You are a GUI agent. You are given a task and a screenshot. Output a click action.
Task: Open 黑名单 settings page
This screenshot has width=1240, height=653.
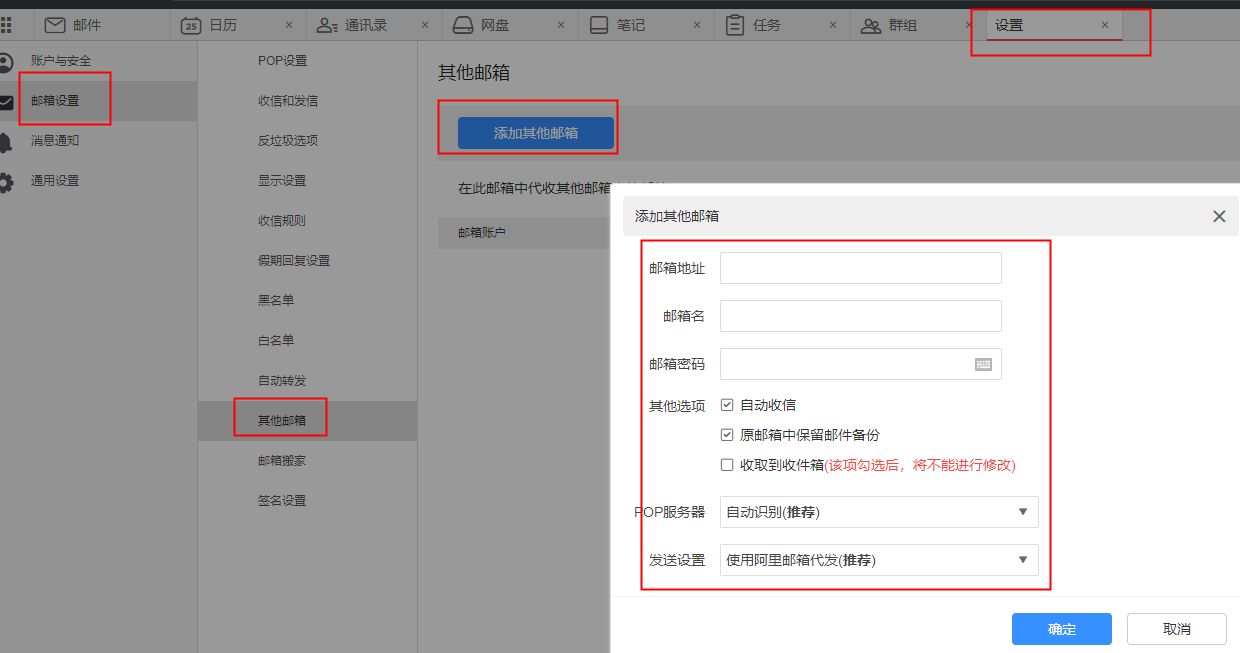(x=276, y=300)
